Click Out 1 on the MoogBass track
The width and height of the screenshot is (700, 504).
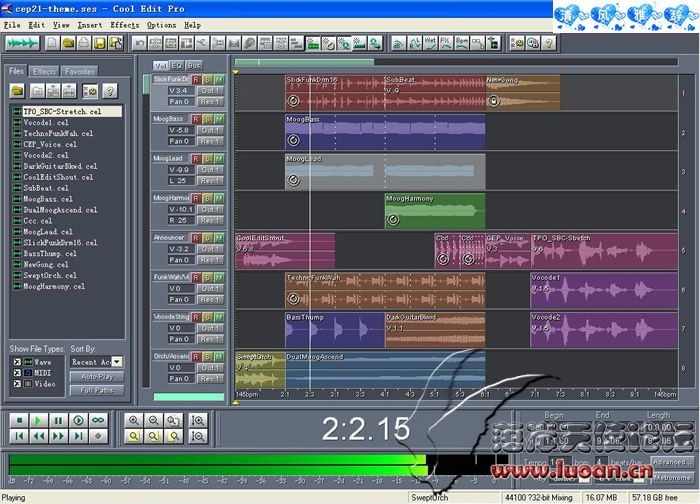click(210, 130)
